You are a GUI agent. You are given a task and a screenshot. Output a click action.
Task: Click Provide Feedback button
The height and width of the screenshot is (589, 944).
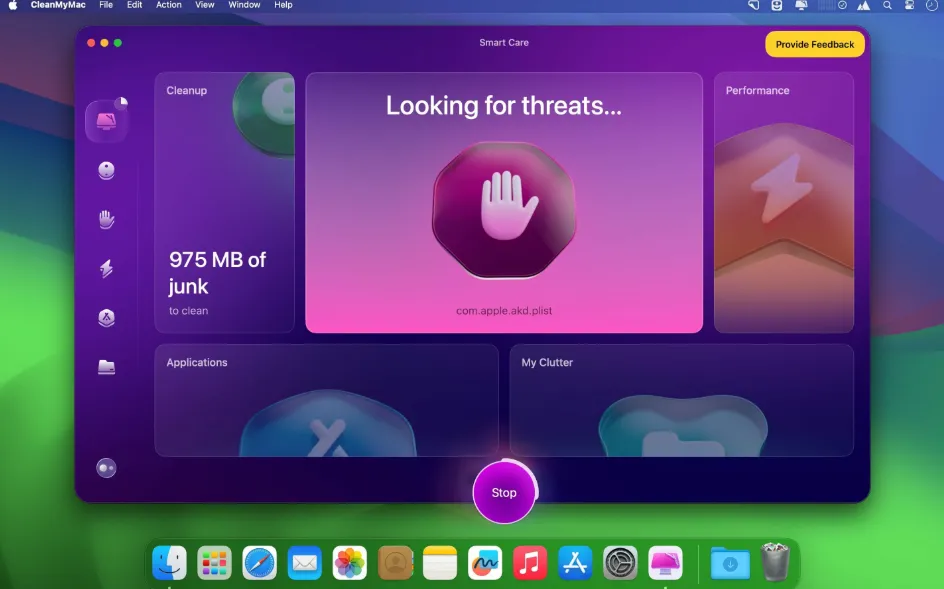pos(815,44)
